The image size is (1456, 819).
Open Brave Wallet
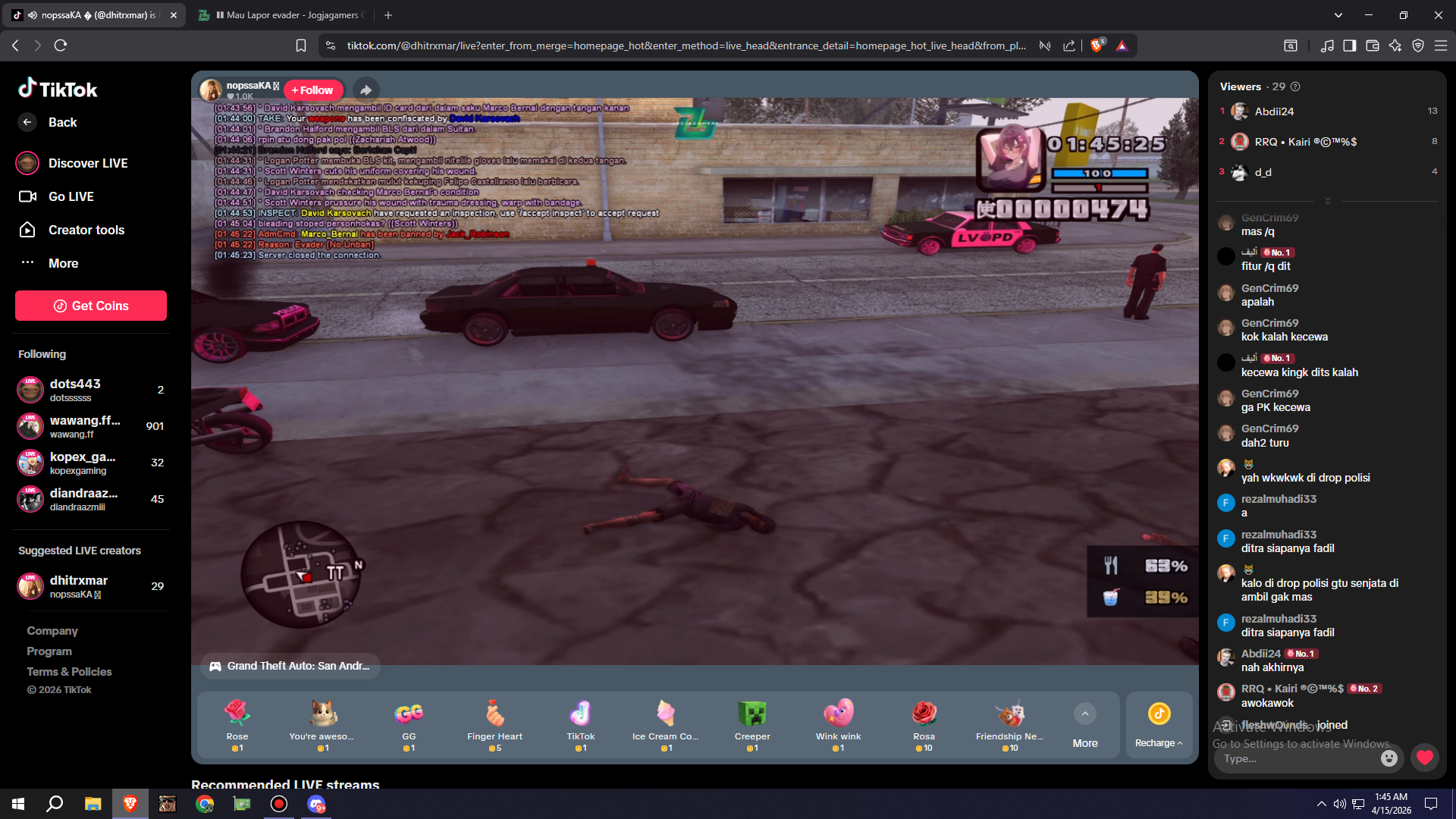1373,45
